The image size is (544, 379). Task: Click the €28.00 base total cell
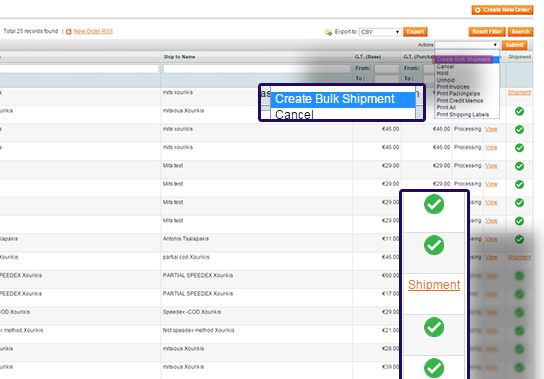(x=390, y=349)
